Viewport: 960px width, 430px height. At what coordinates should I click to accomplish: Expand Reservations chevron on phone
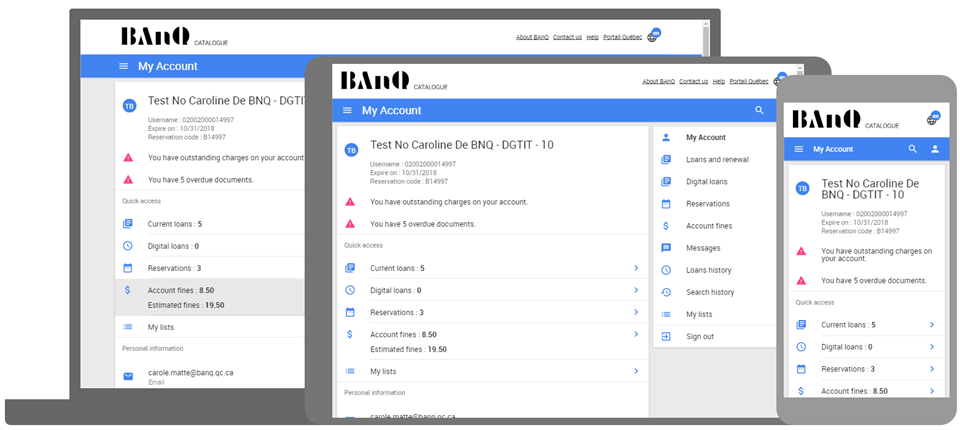[932, 369]
